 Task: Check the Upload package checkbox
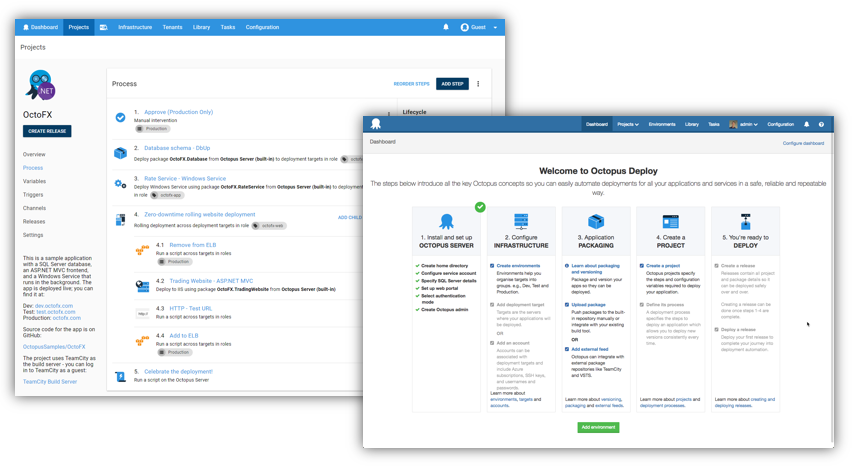coord(567,304)
